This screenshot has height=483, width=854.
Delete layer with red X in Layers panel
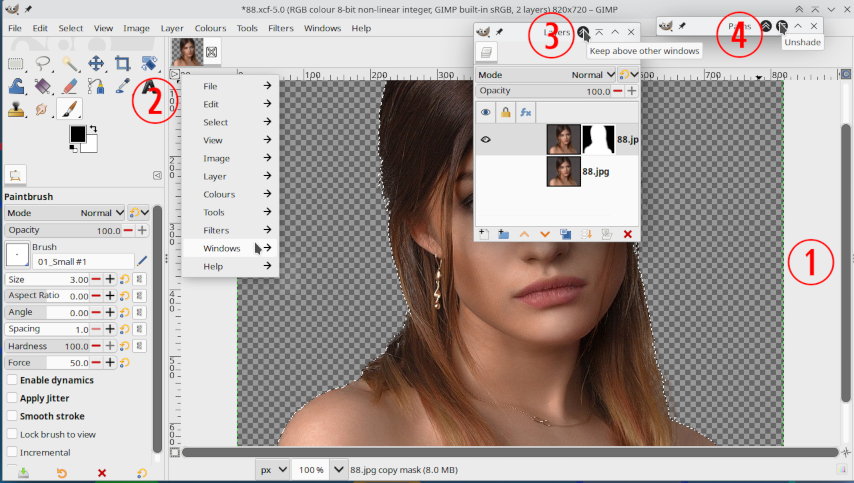point(628,234)
